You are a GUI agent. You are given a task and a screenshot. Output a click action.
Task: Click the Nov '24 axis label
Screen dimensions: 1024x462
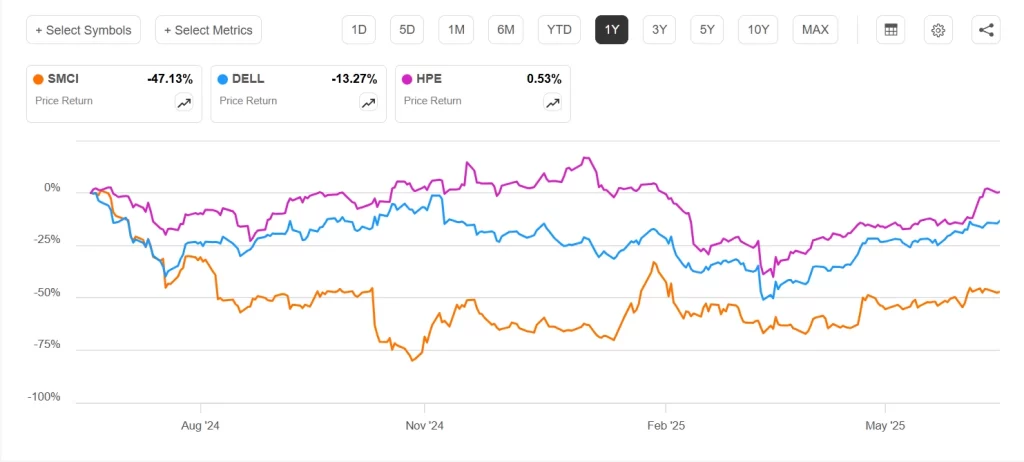(x=424, y=425)
